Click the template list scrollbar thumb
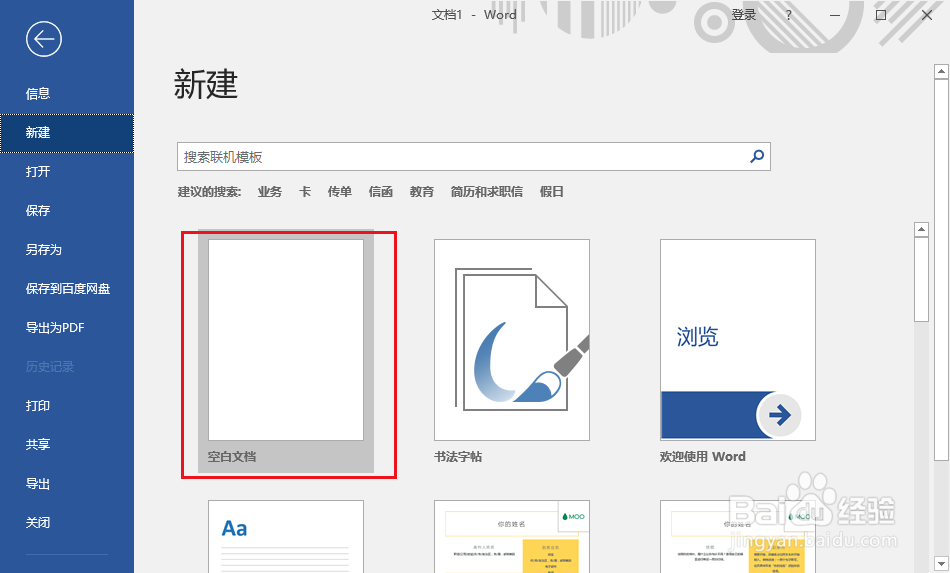 pos(921,279)
